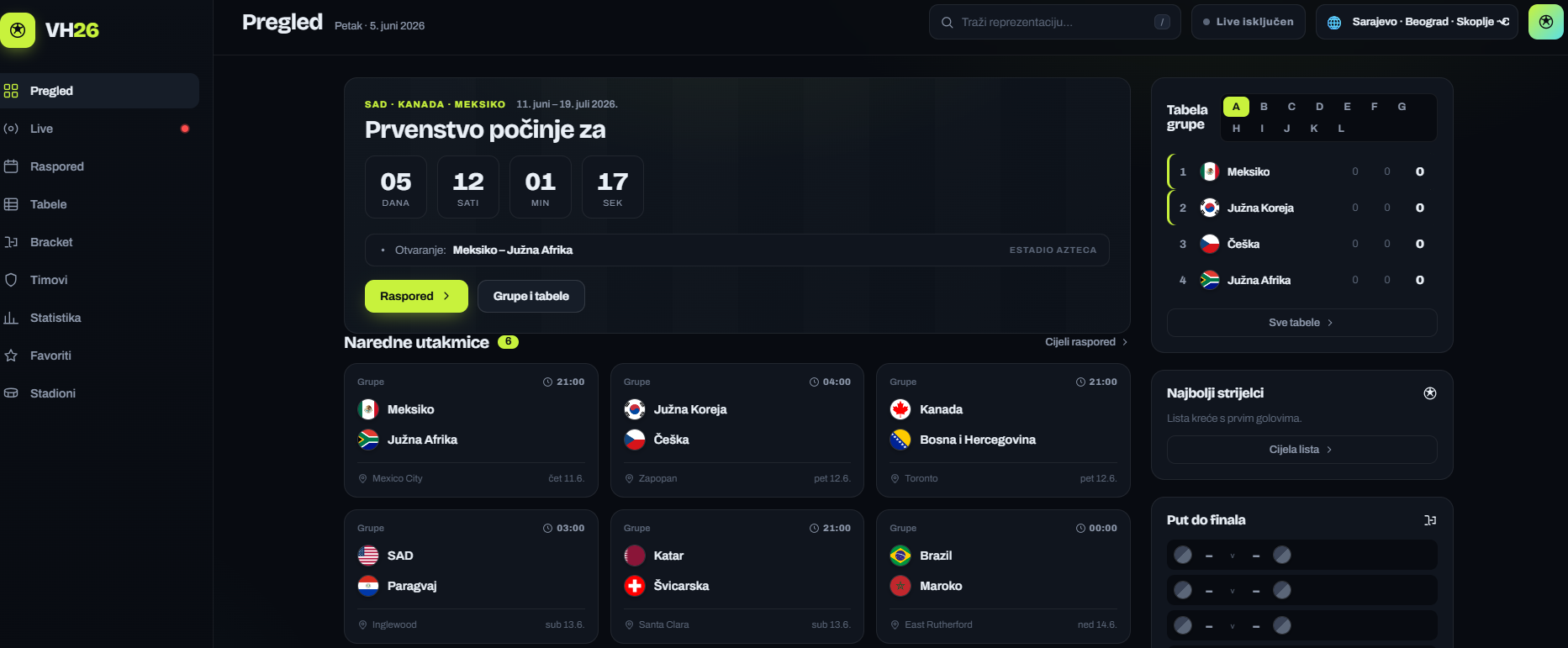The width and height of the screenshot is (1568, 648).
Task: Click the Maroko flag icon
Action: tap(900, 586)
